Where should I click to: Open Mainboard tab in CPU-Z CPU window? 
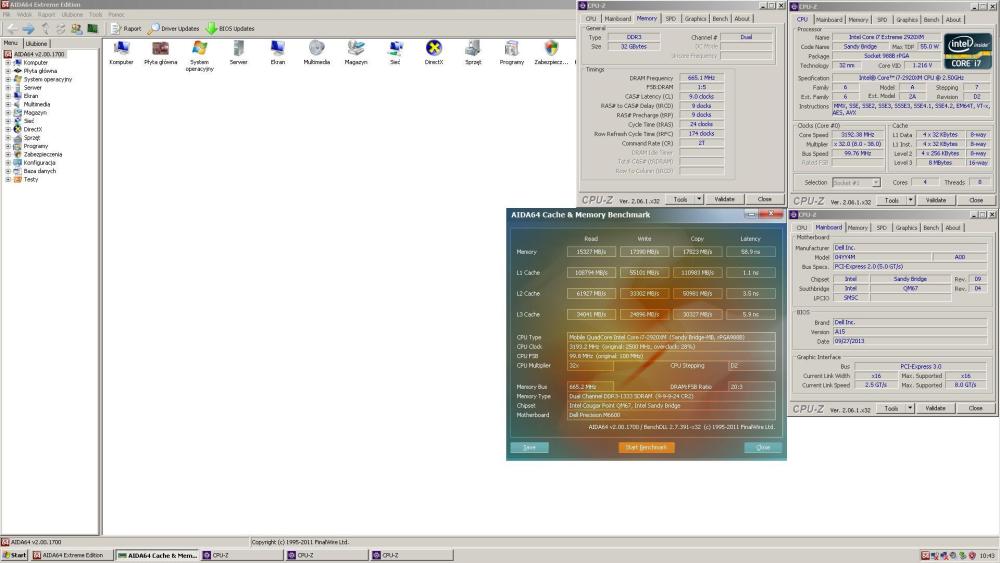[828, 20]
